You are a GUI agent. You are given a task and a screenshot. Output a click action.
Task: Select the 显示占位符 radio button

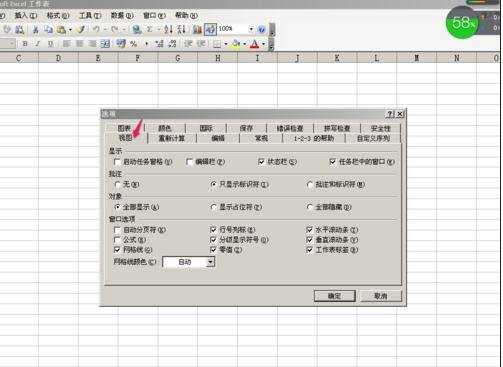point(213,207)
